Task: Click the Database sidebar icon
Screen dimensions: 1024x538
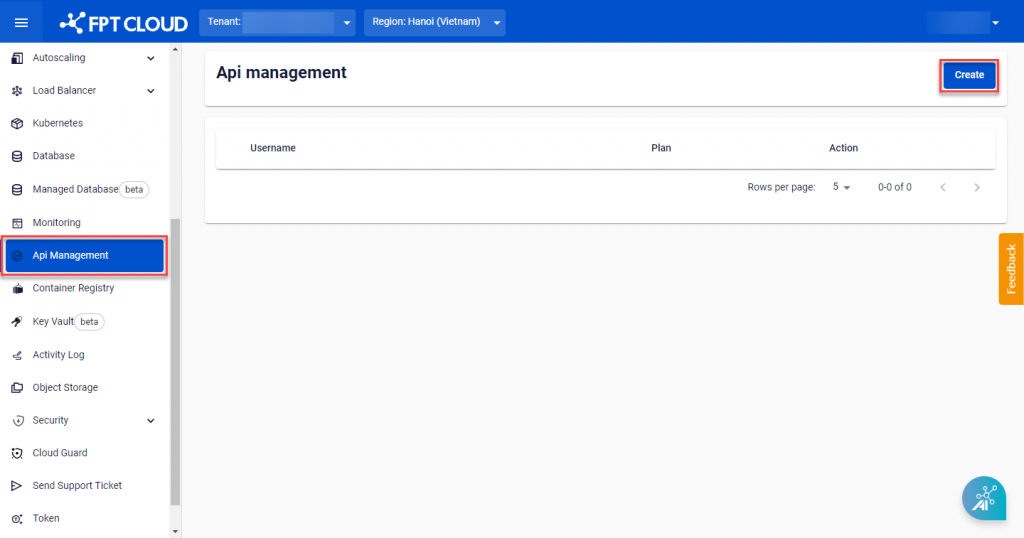Action: pyautogui.click(x=16, y=156)
